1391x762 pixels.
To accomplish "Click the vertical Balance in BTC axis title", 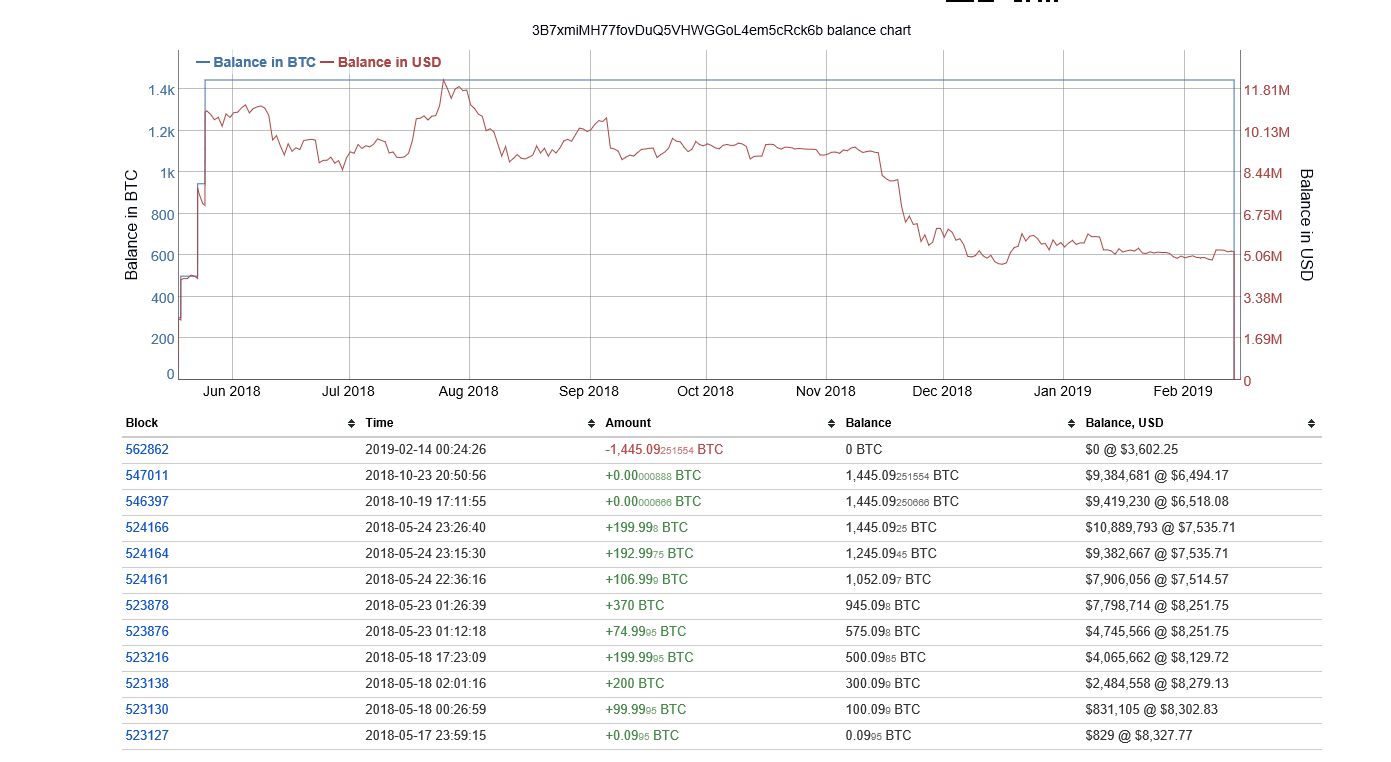I will click(131, 227).
